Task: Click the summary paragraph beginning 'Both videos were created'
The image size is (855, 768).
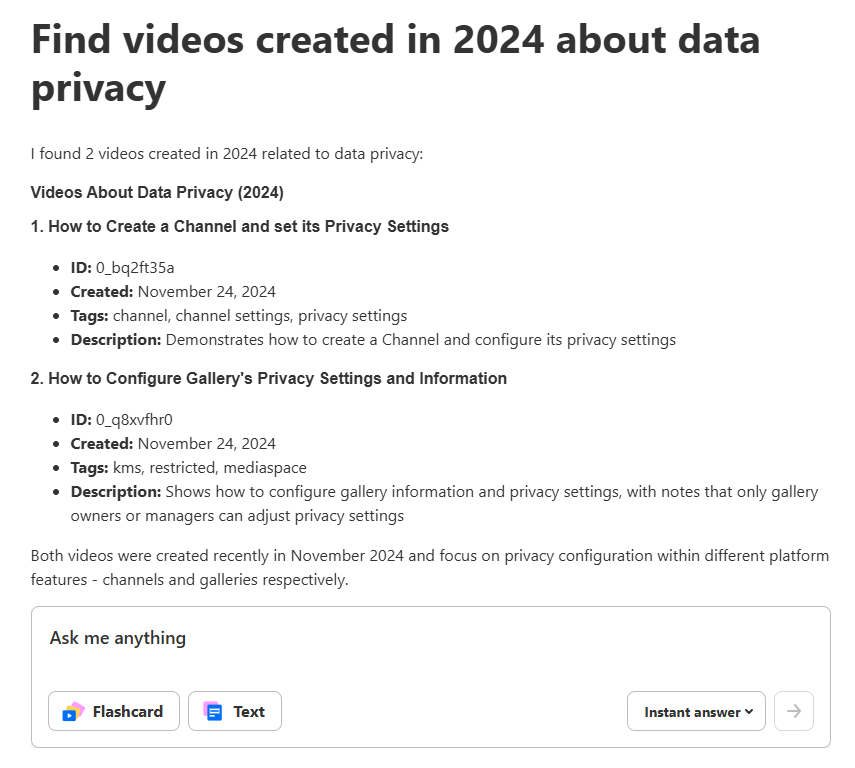Action: coord(430,567)
